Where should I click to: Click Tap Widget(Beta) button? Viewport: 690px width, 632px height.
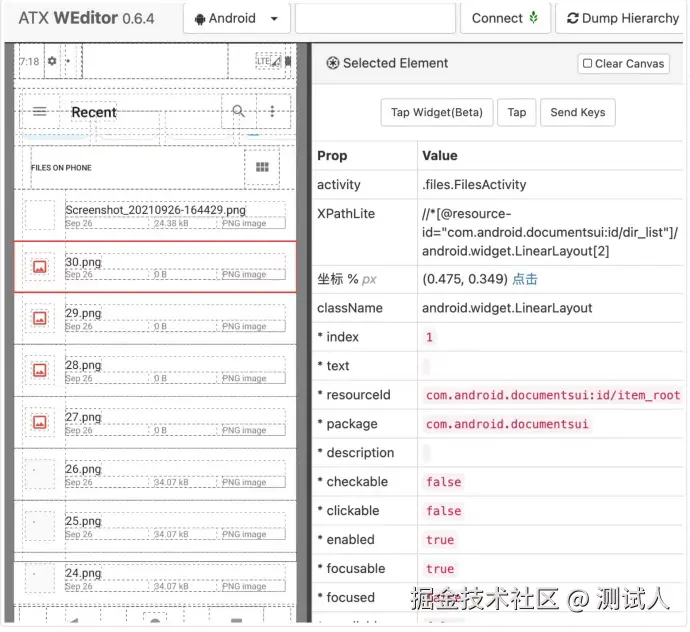coord(437,113)
